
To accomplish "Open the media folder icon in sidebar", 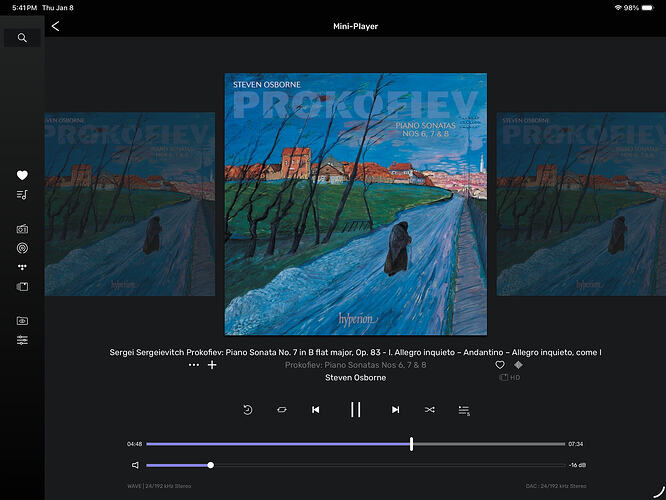I will click(x=22, y=321).
